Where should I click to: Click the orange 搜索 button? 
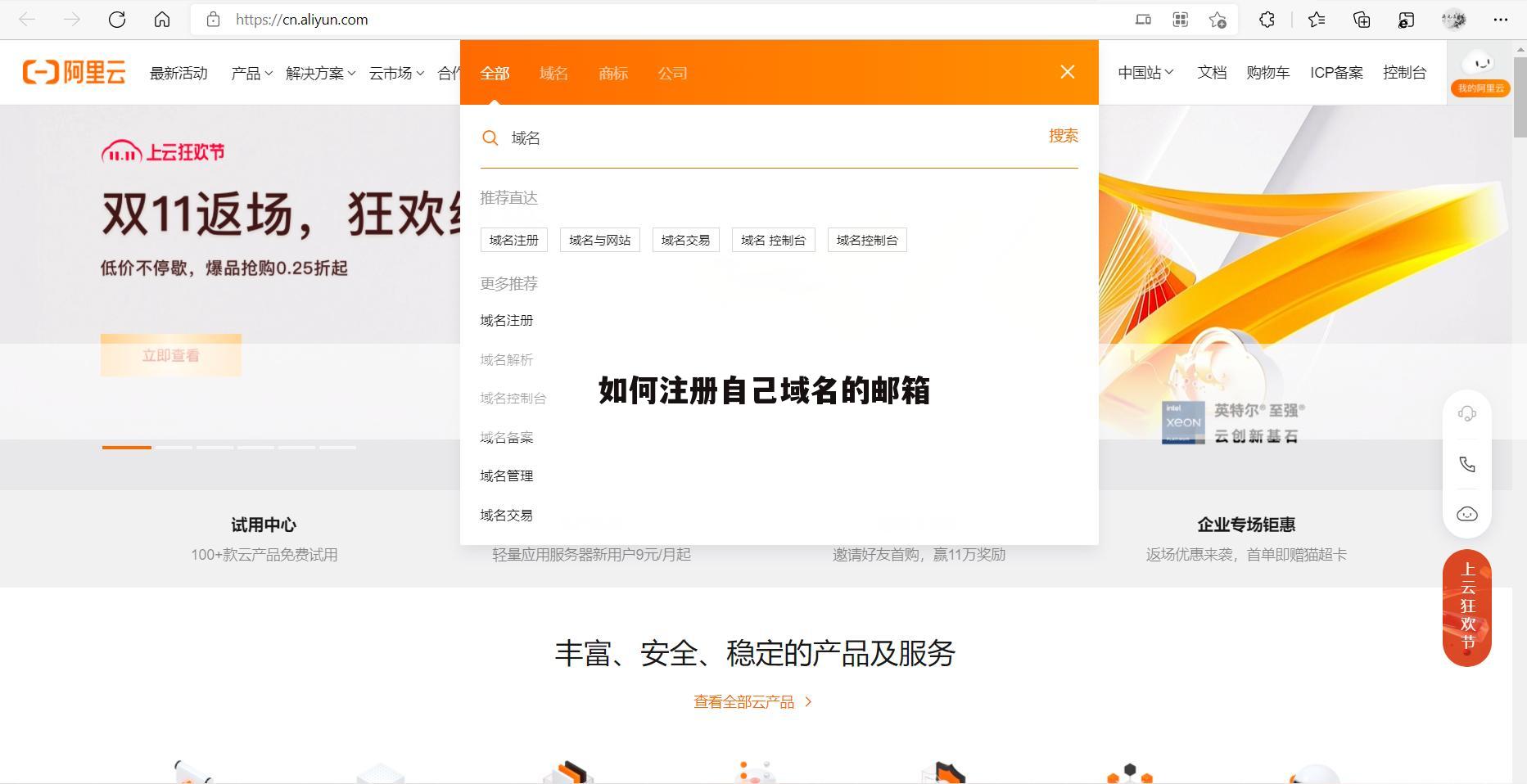click(1063, 136)
